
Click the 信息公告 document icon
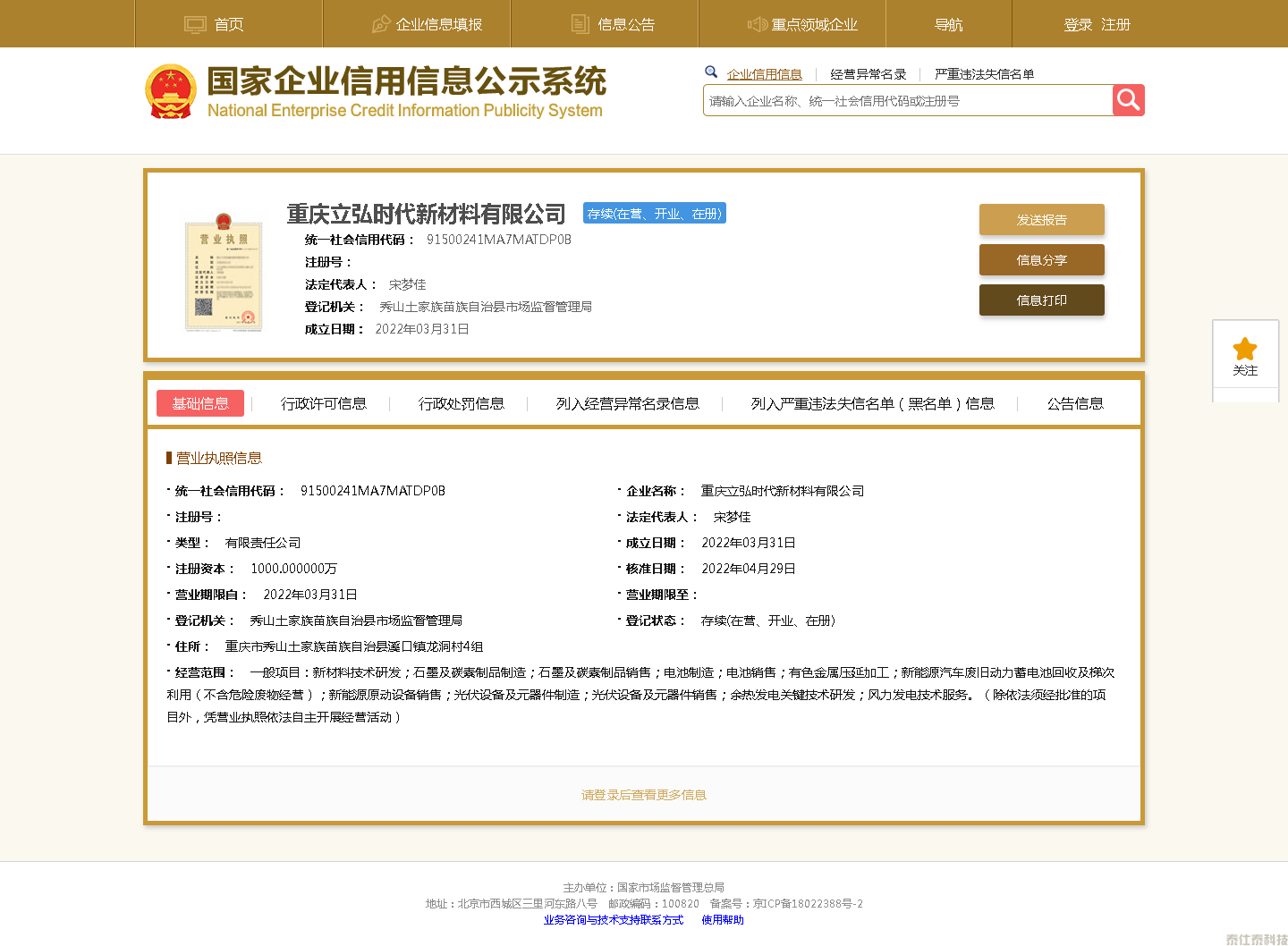point(580,24)
